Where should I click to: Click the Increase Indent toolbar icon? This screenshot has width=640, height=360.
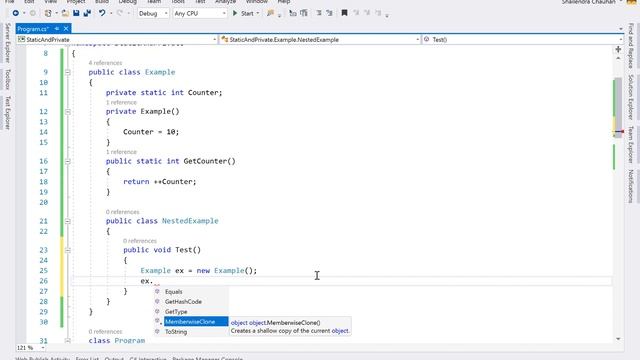click(x=329, y=13)
